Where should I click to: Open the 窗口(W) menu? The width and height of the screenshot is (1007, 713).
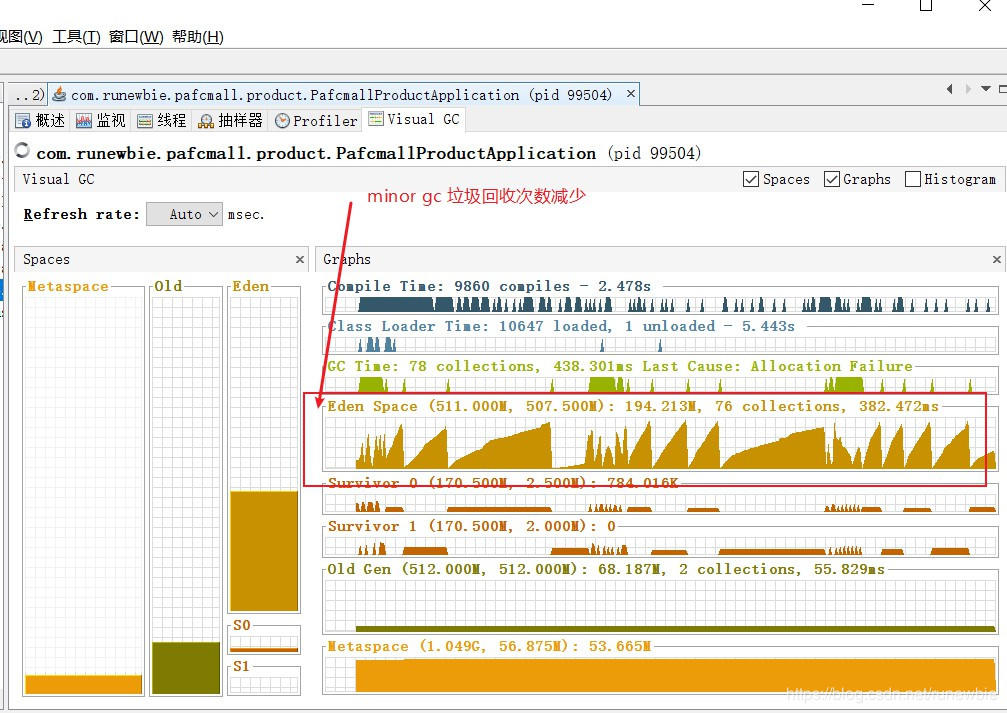(x=136, y=37)
